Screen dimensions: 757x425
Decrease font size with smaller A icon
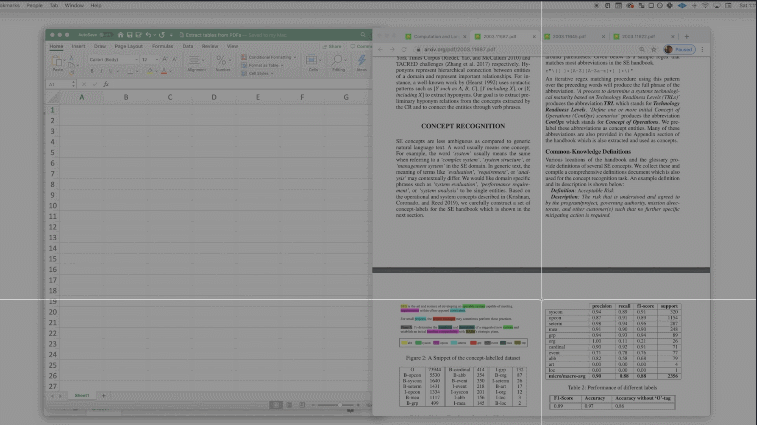tap(174, 59)
